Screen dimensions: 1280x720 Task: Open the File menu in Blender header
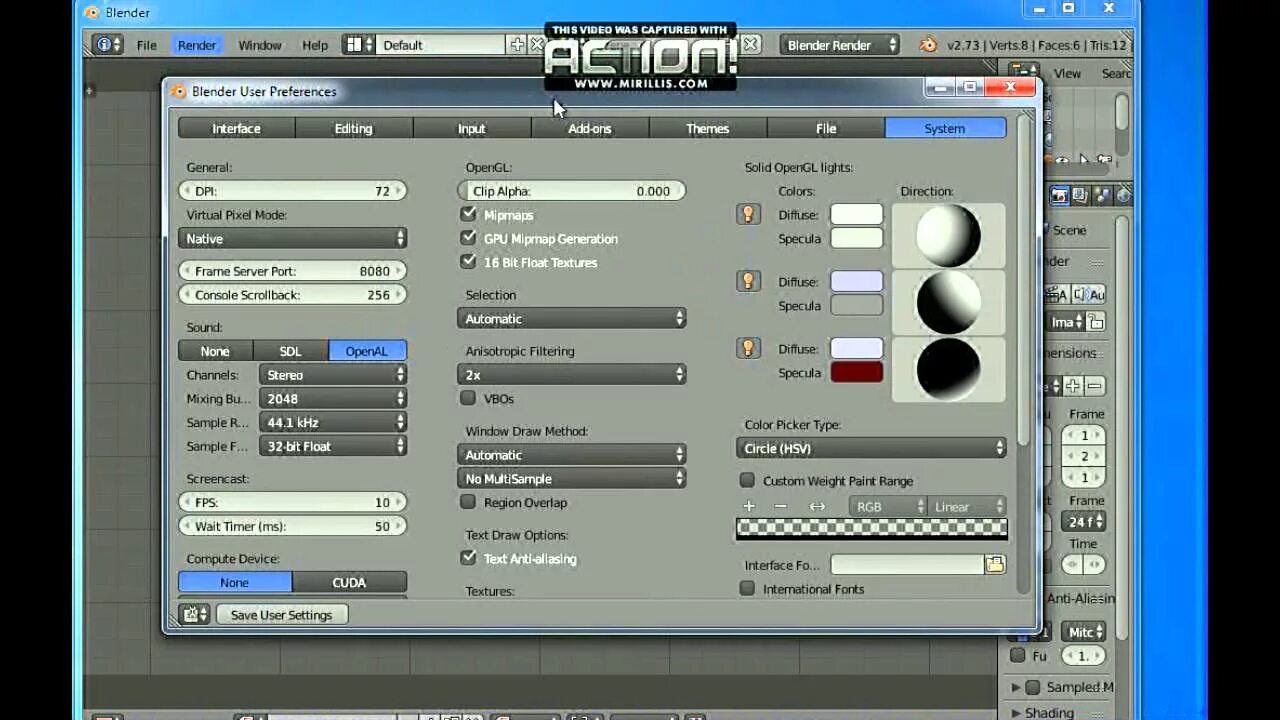click(x=146, y=45)
